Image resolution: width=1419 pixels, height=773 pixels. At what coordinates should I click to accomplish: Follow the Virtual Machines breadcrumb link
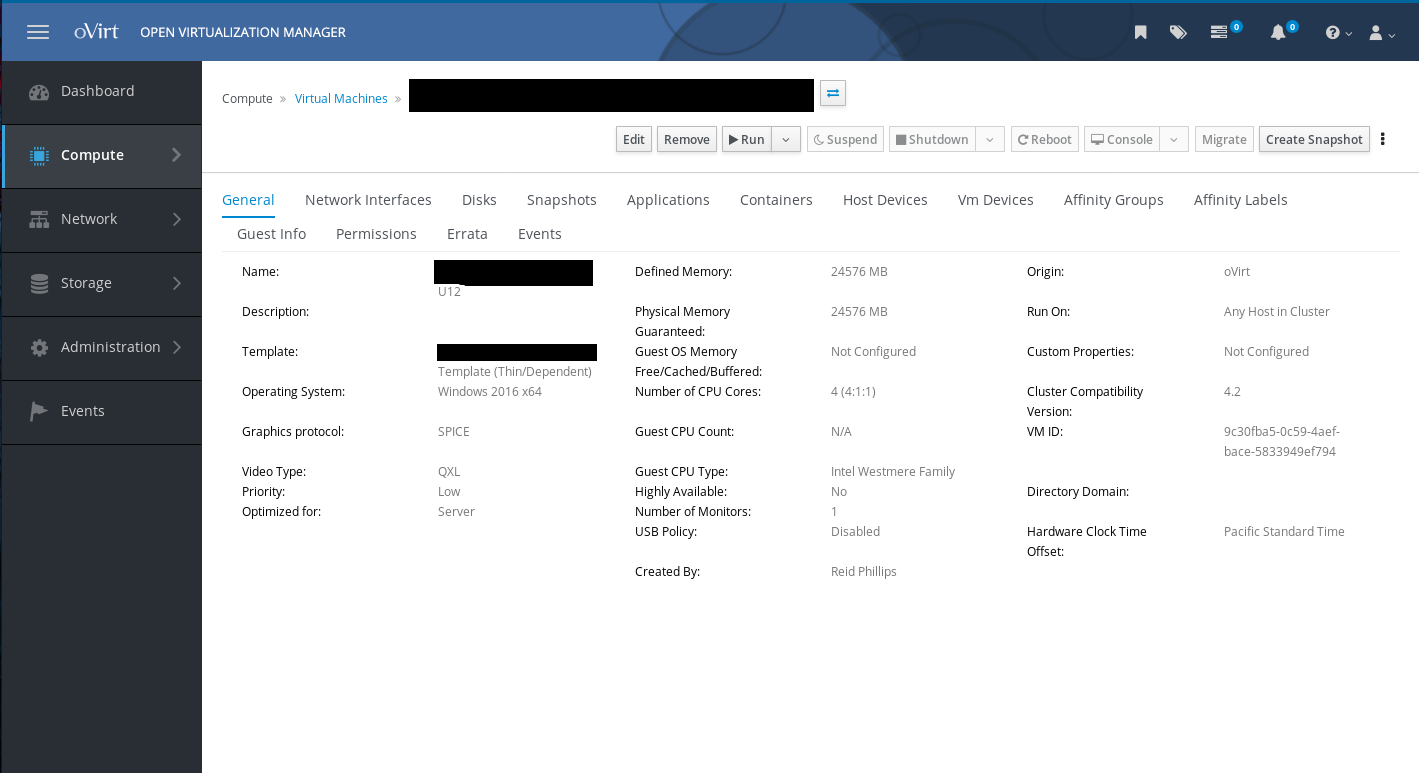tap(341, 99)
